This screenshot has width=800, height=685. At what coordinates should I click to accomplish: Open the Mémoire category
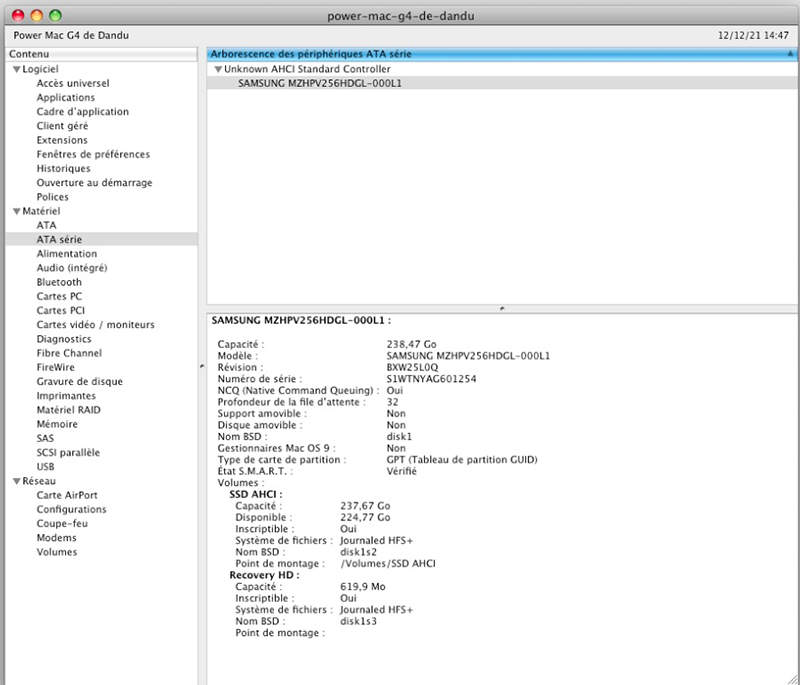click(x=57, y=424)
